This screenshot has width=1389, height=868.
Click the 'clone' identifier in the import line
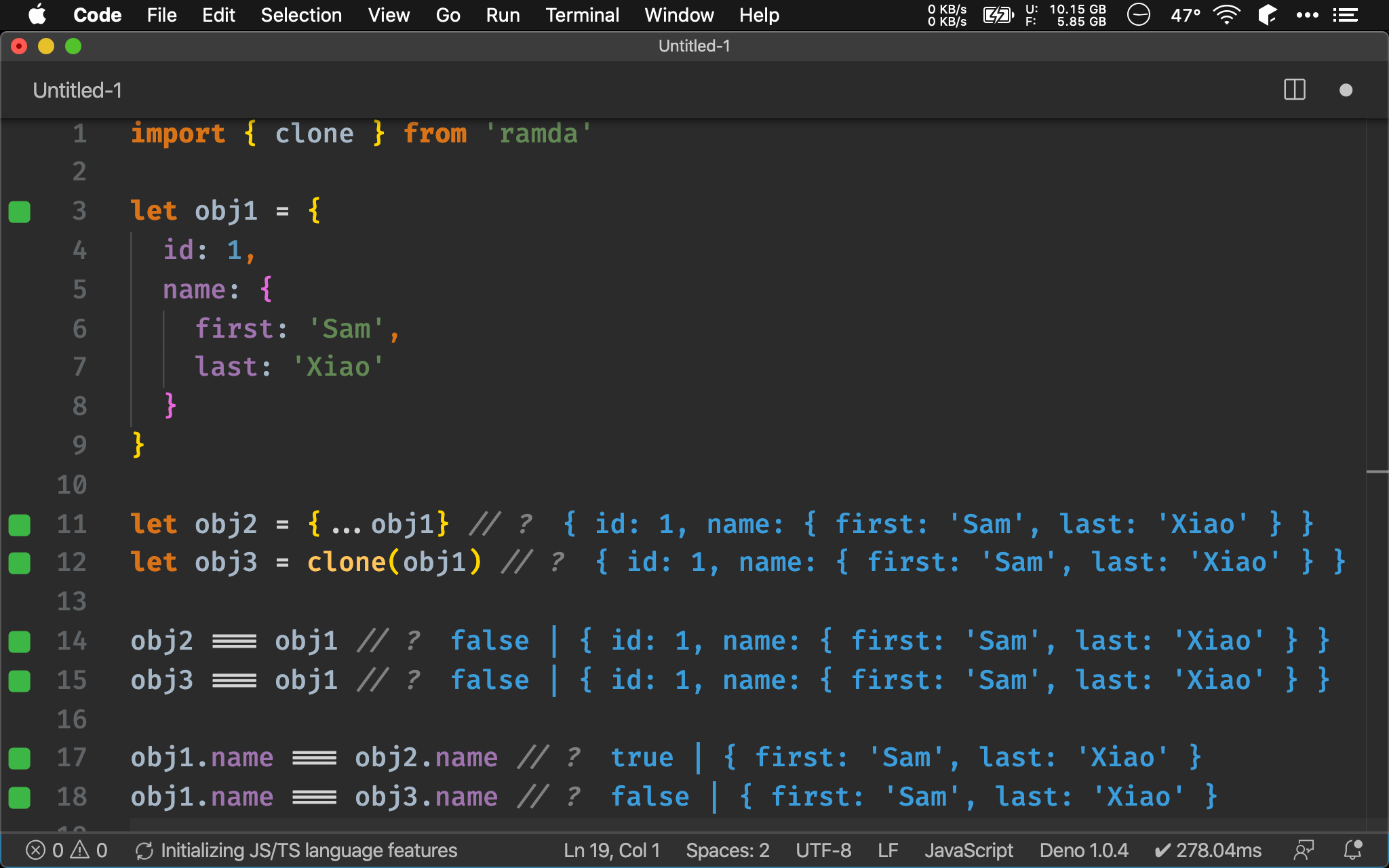pyautogui.click(x=314, y=134)
